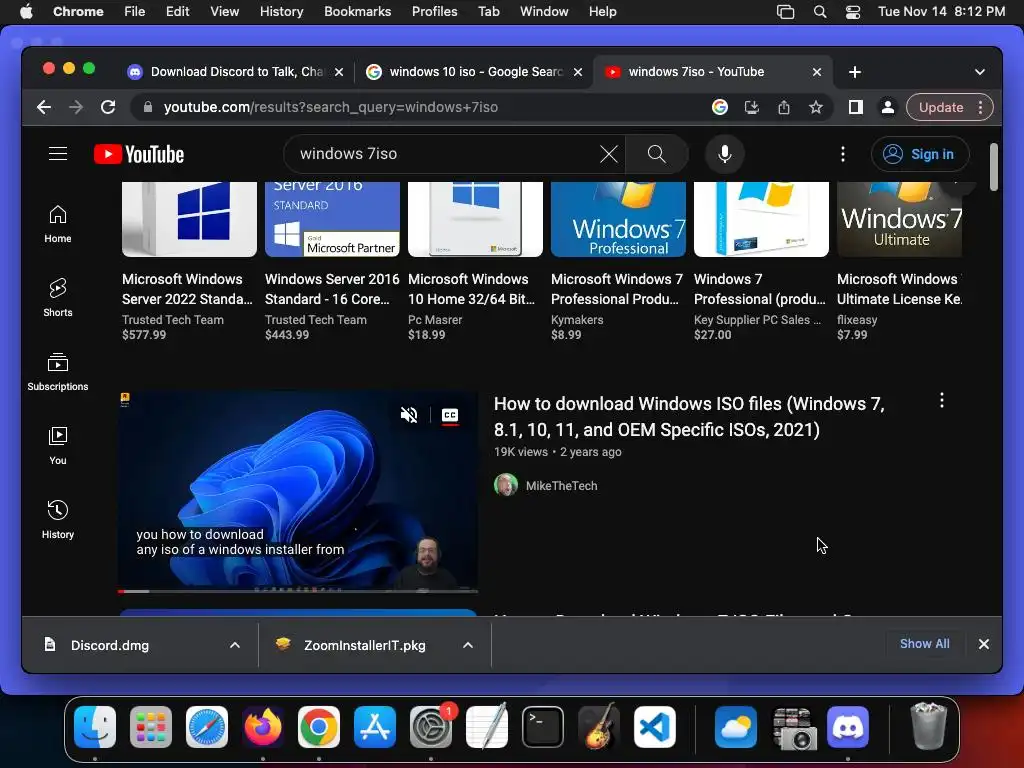Switch to windows 10 iso Google tab

(x=475, y=72)
